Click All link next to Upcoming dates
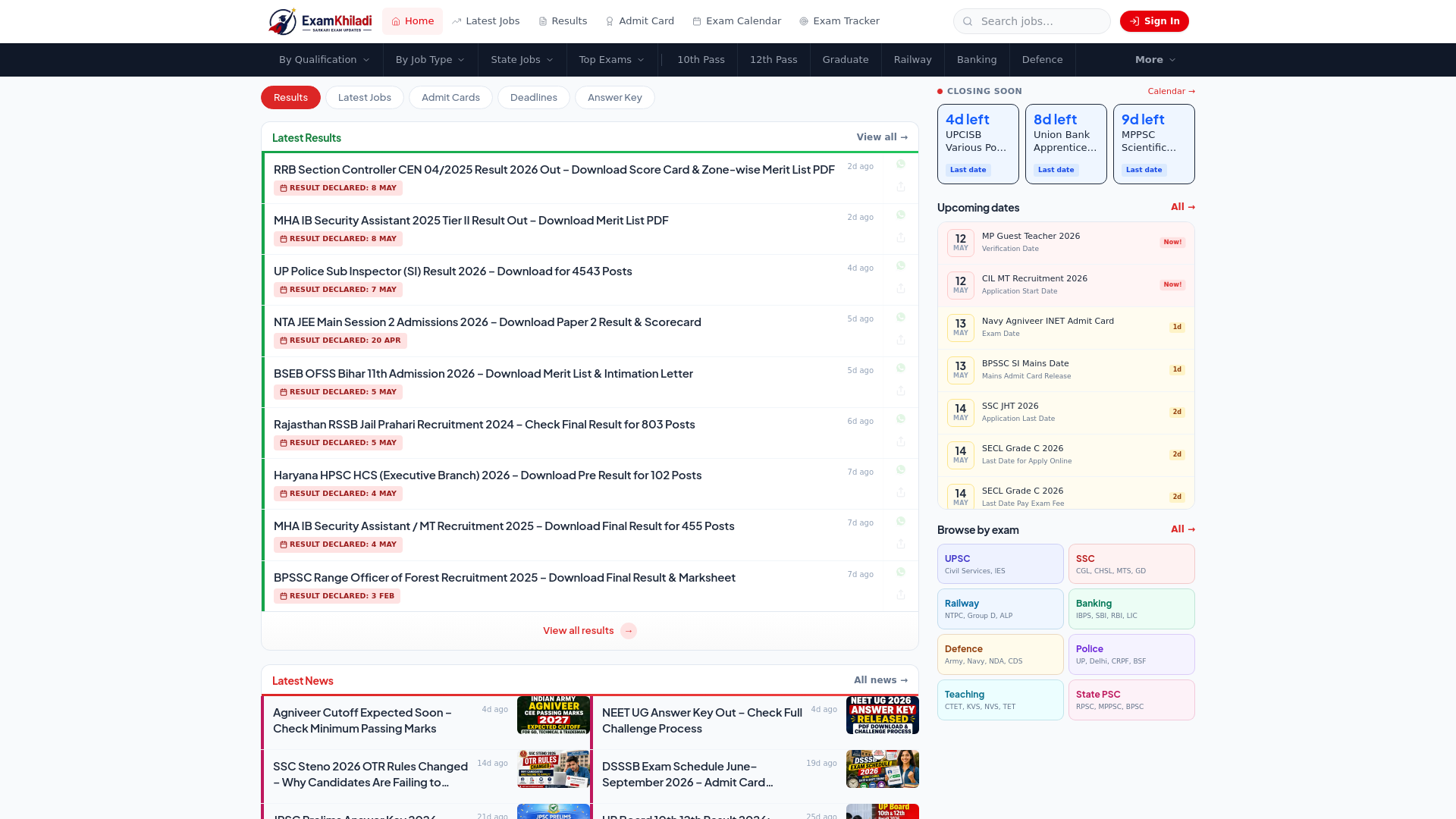Viewport: 1456px width, 819px height. pos(1182,207)
